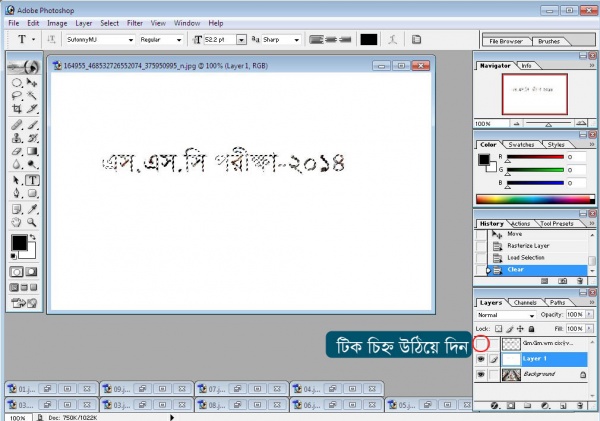Select the Elliptical Marquee tool
600x421 pixels.
(16, 83)
